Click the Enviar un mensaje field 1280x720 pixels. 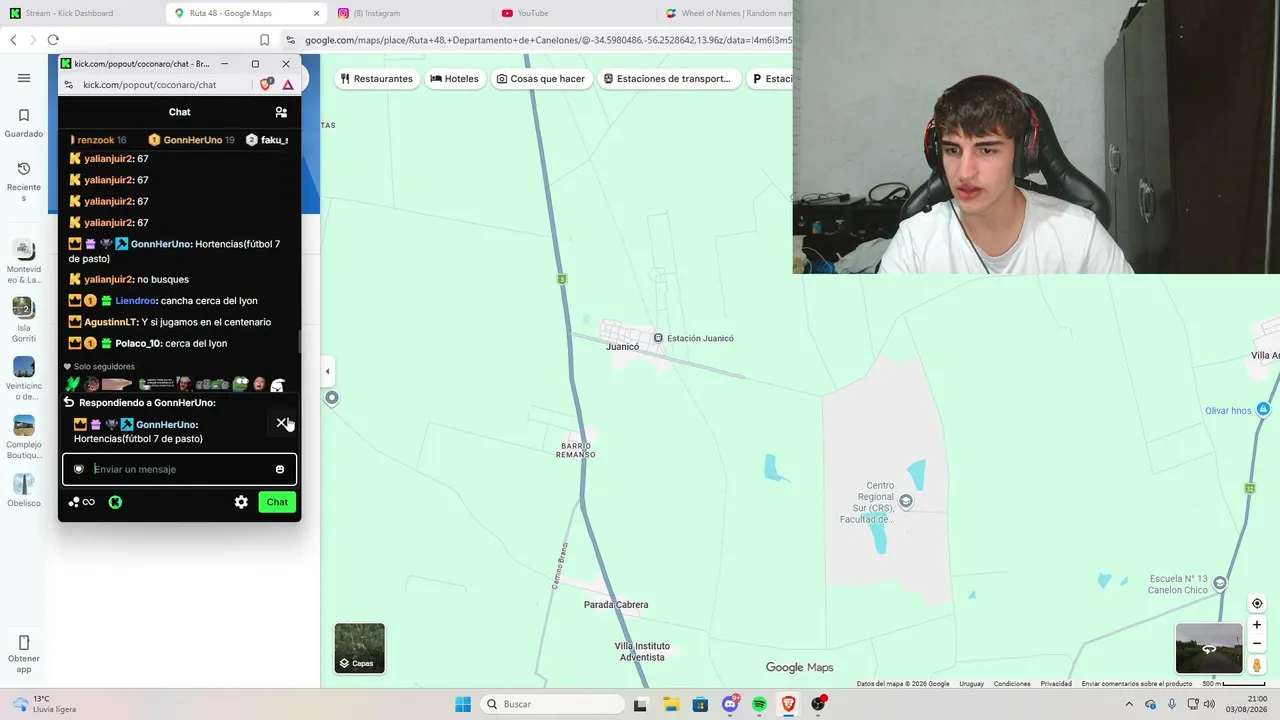click(x=180, y=469)
